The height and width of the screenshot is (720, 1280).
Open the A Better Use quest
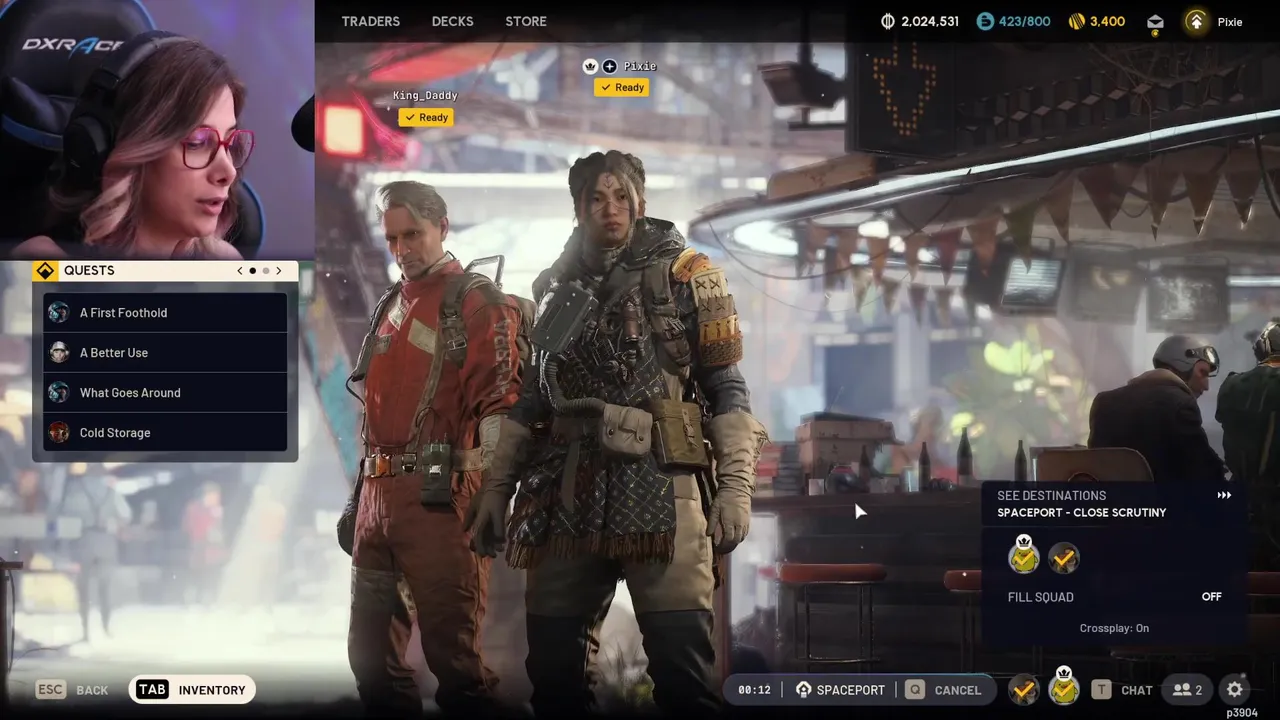[x=165, y=352]
